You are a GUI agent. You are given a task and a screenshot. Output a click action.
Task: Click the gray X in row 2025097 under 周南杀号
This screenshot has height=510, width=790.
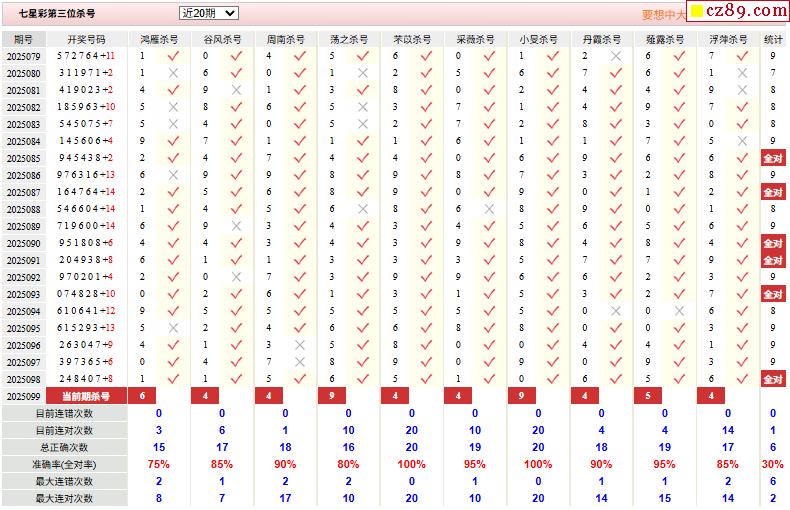tap(300, 362)
